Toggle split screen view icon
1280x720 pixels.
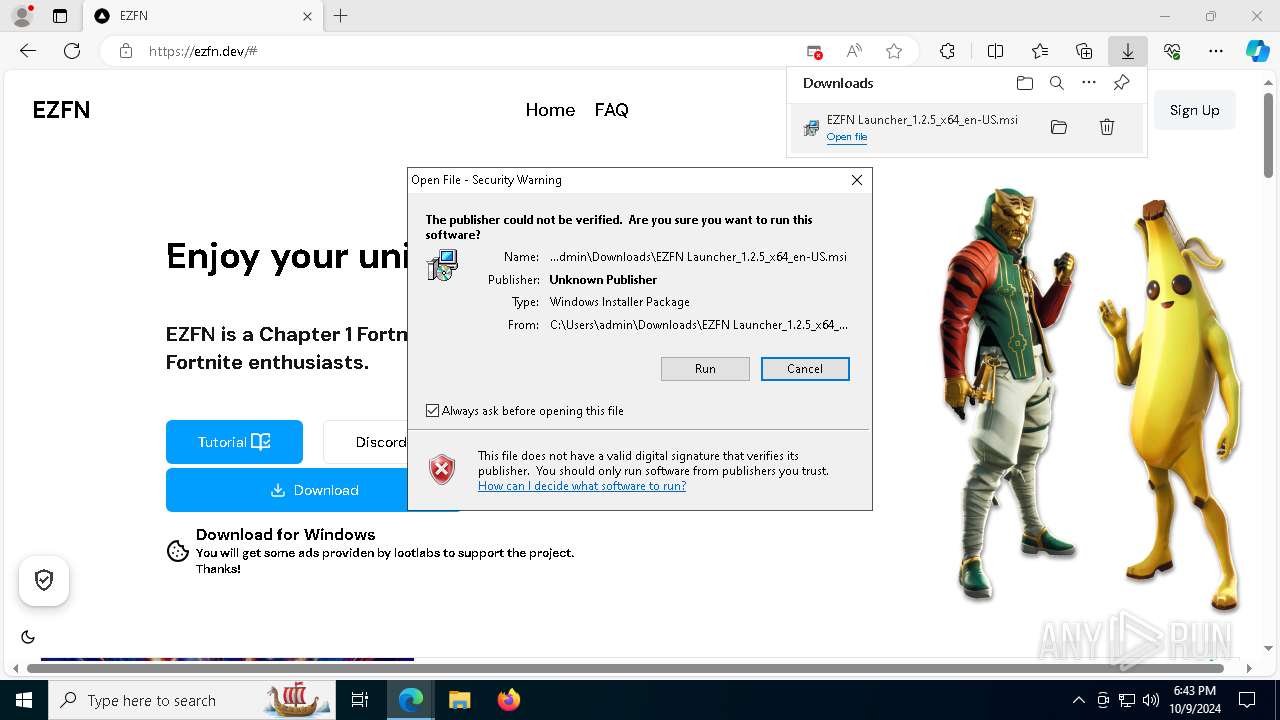995,51
